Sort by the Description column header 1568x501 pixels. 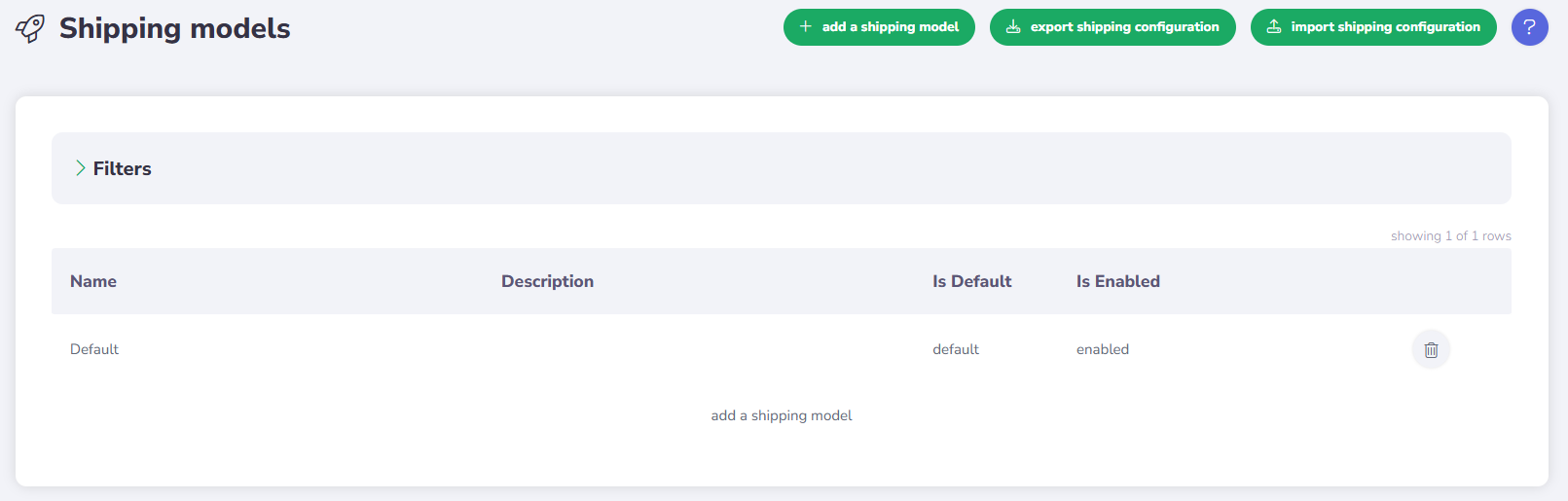pyautogui.click(x=547, y=281)
